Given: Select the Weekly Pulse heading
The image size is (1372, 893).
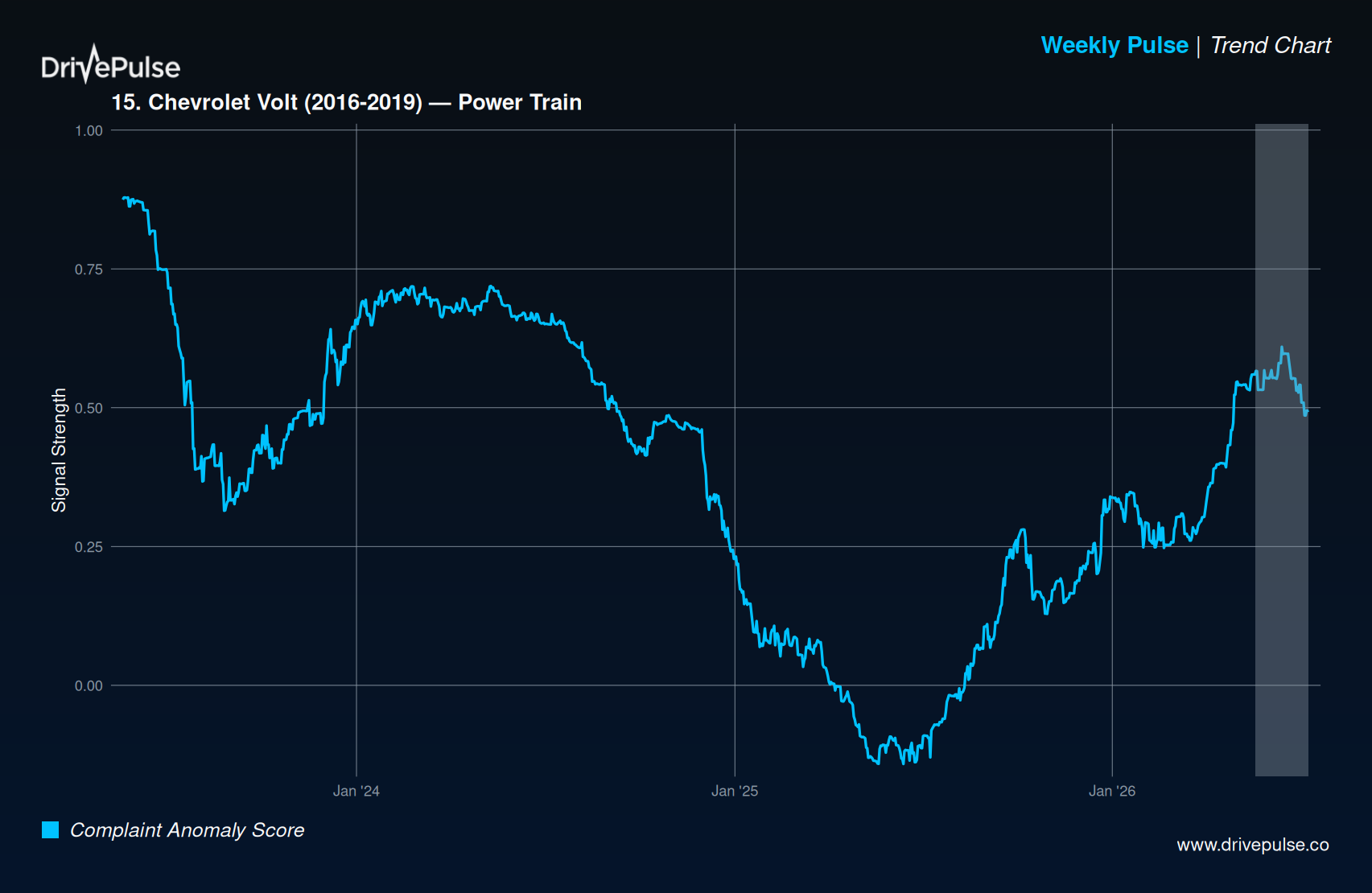Looking at the screenshot, I should pos(1114,45).
